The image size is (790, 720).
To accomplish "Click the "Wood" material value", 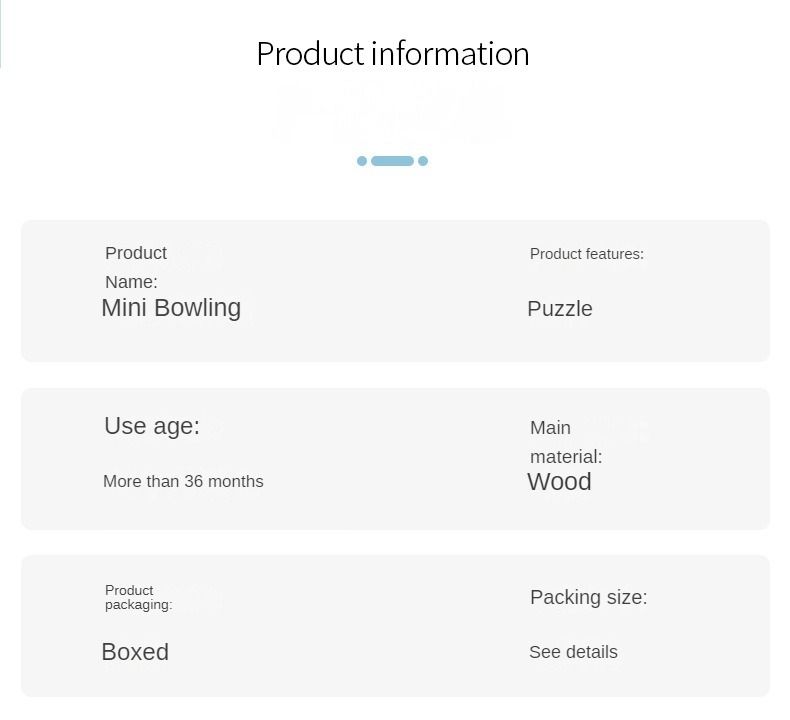I will pos(559,482).
